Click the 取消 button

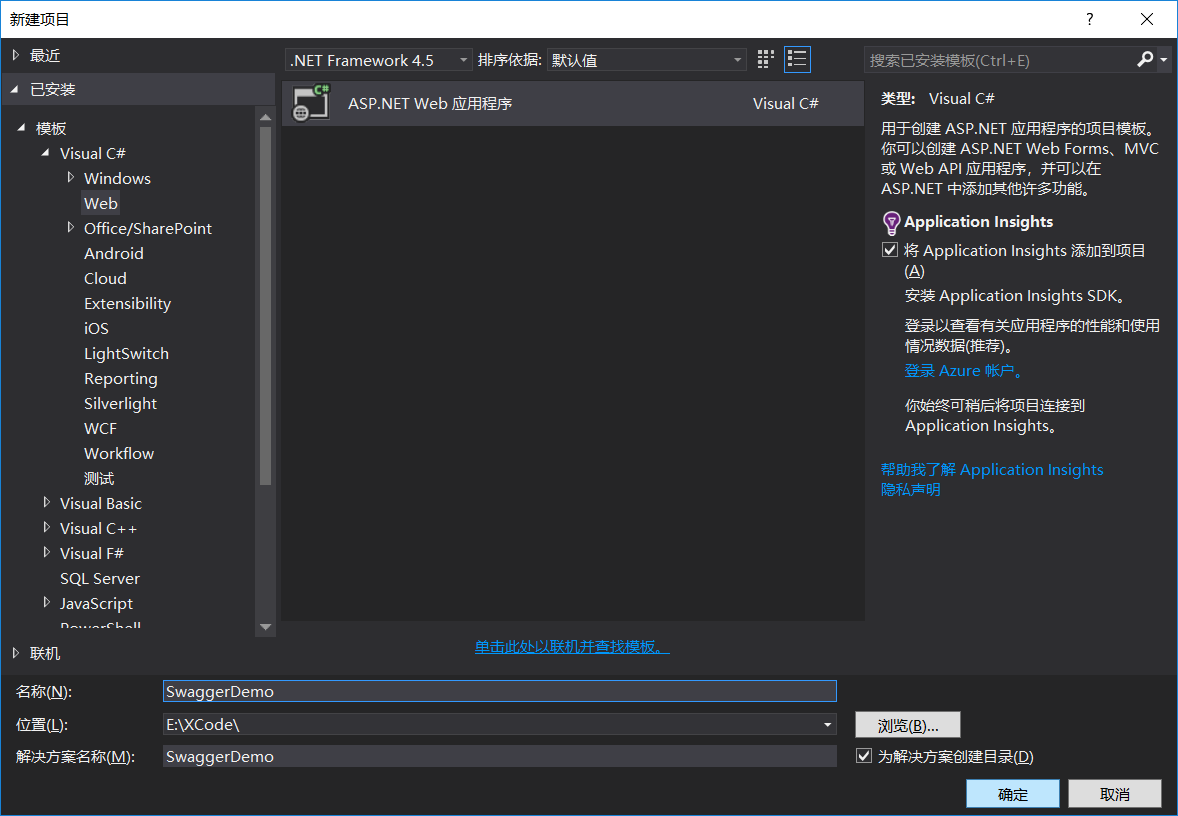[1115, 794]
